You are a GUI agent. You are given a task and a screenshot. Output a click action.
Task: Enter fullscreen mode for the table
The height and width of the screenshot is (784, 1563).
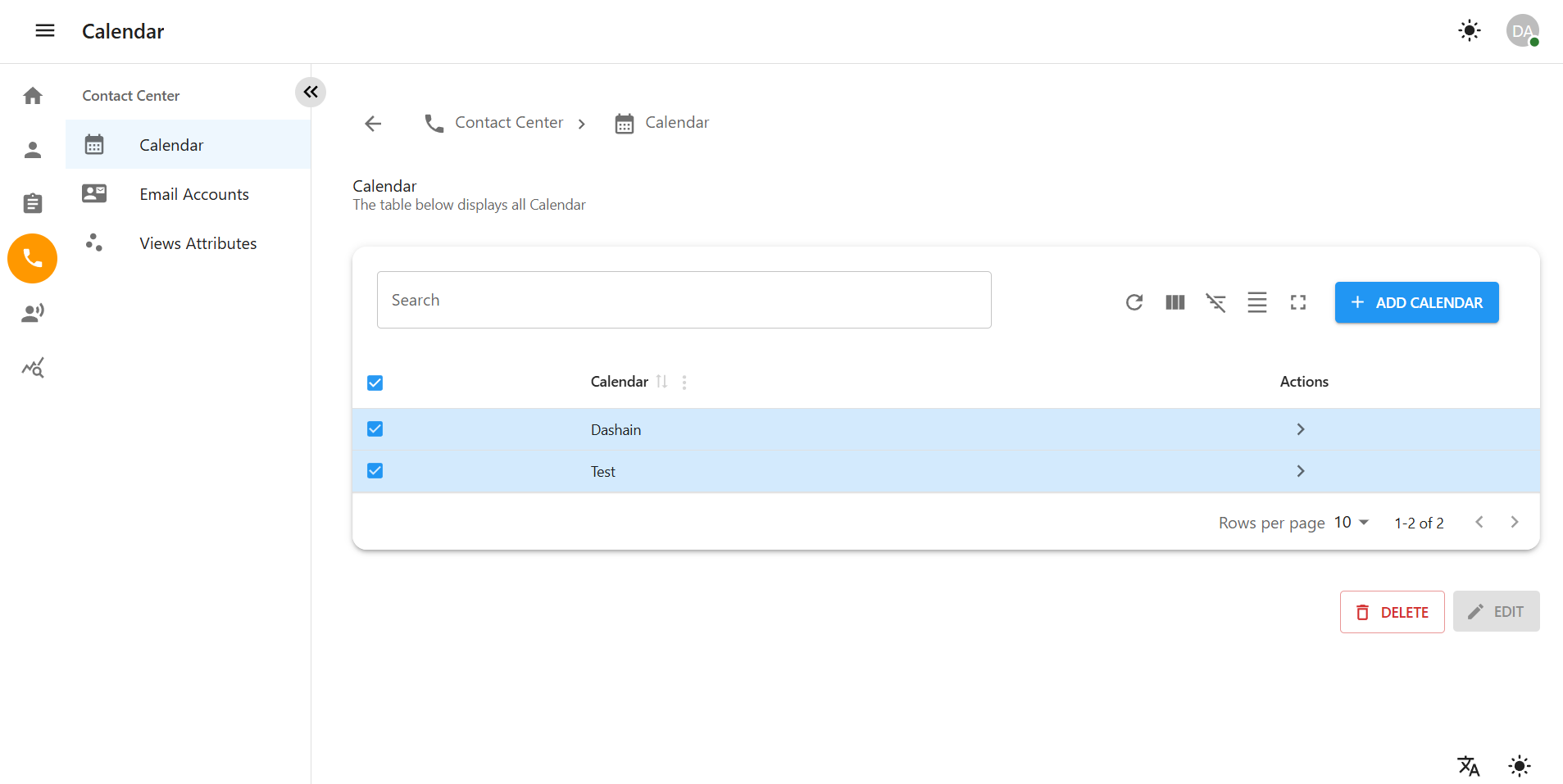1297,302
